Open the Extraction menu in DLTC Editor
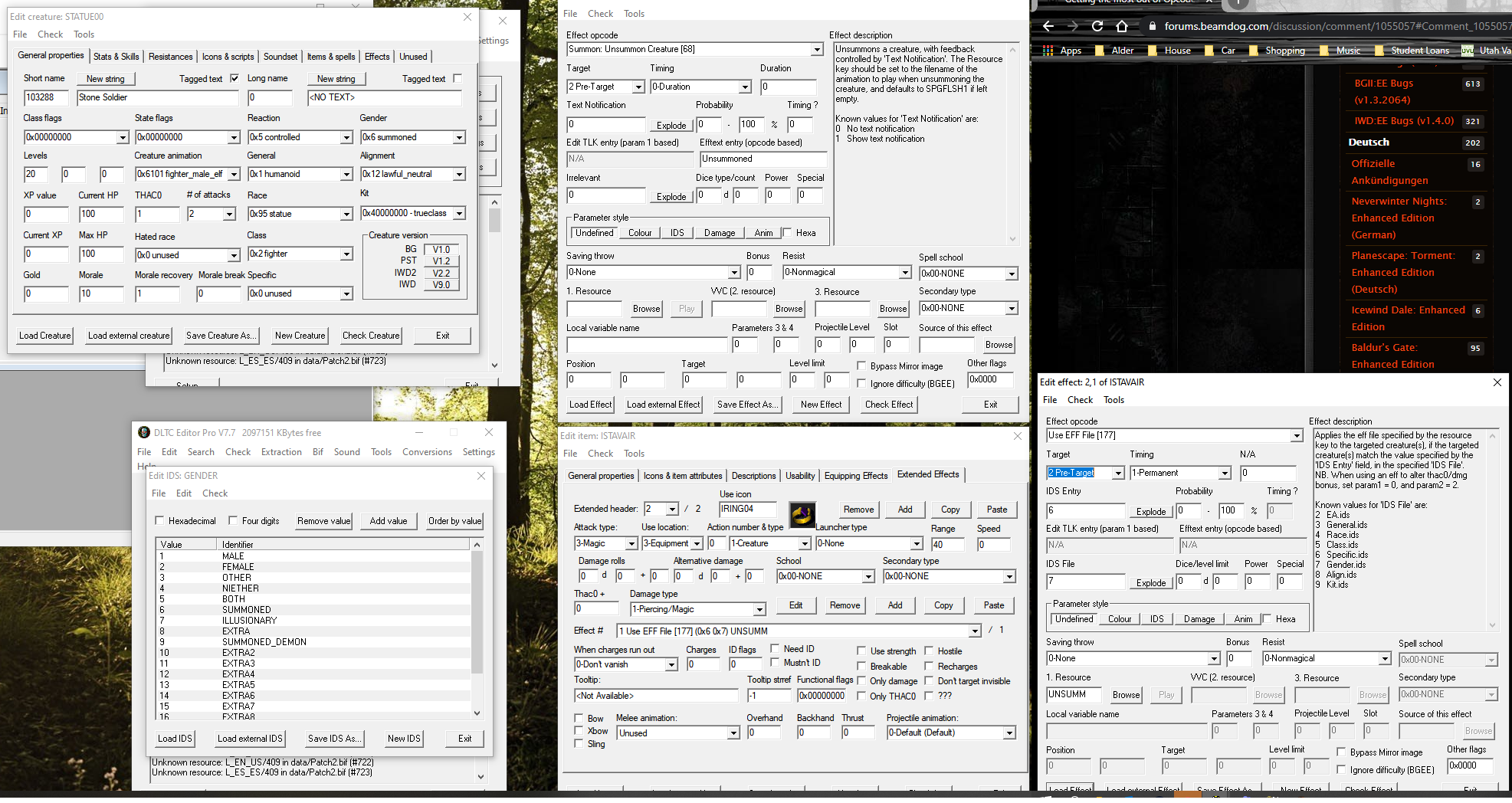The width and height of the screenshot is (1512, 803). (281, 452)
